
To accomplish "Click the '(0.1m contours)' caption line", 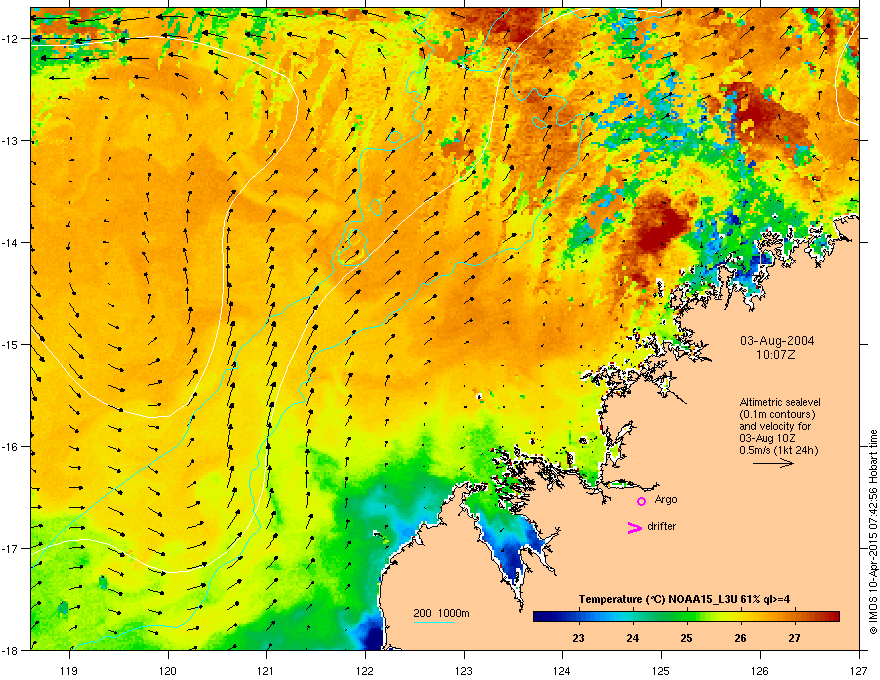I will (777, 414).
